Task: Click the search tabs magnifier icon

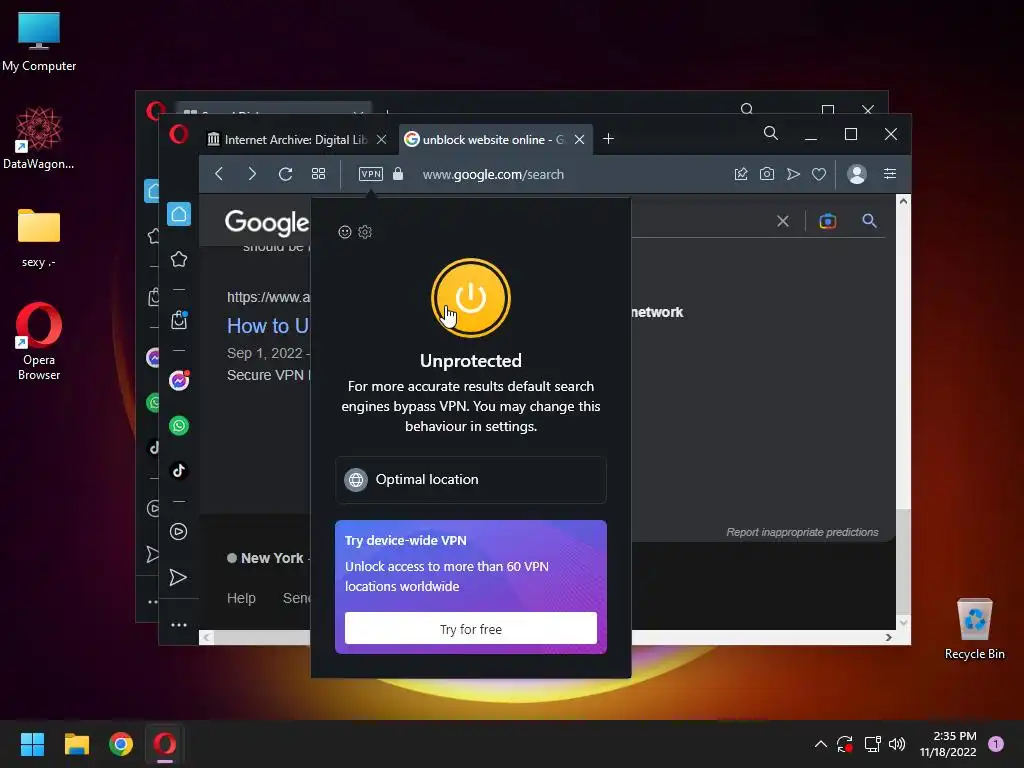Action: 771,133
